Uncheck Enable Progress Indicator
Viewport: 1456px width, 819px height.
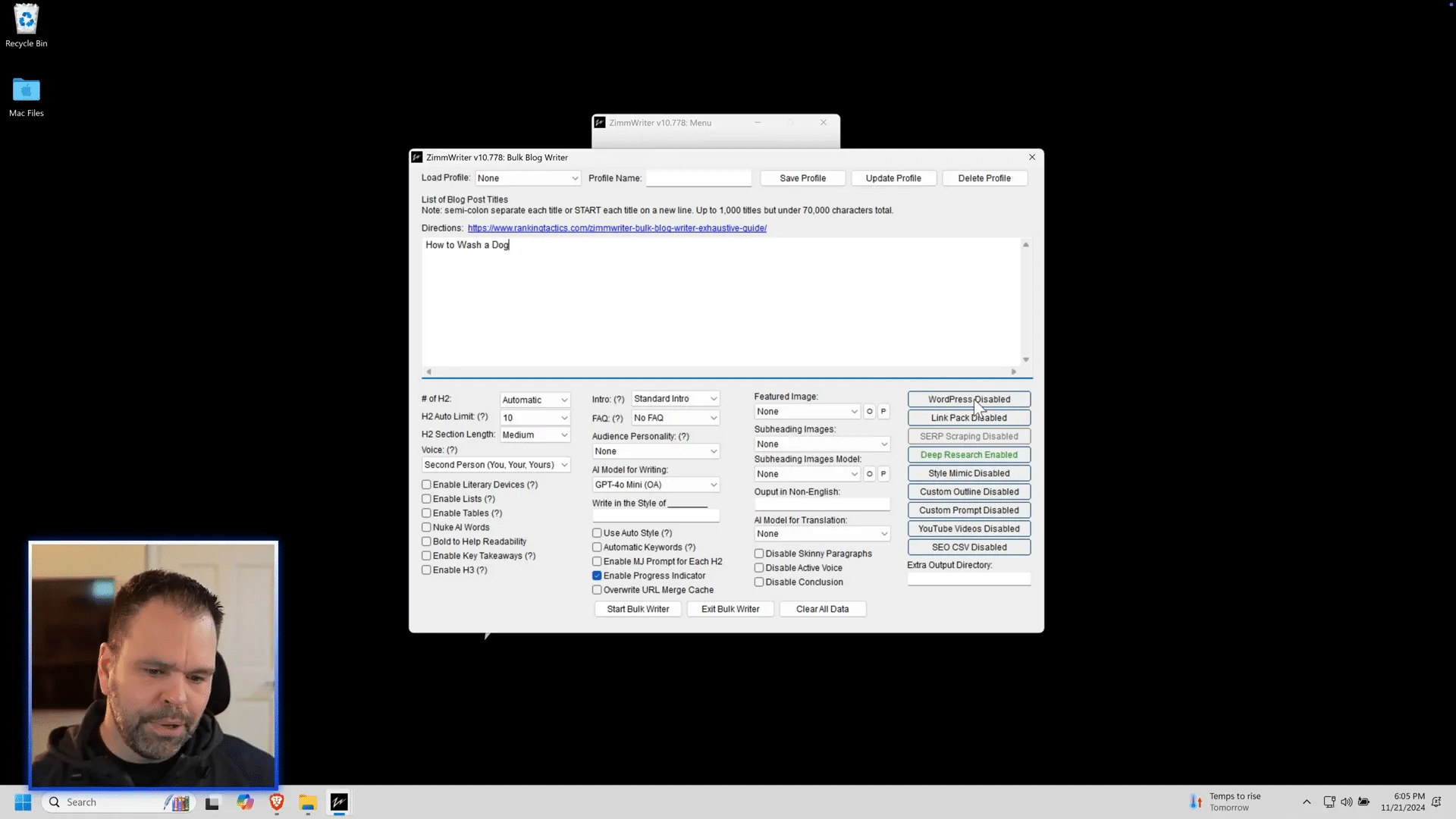click(597, 576)
